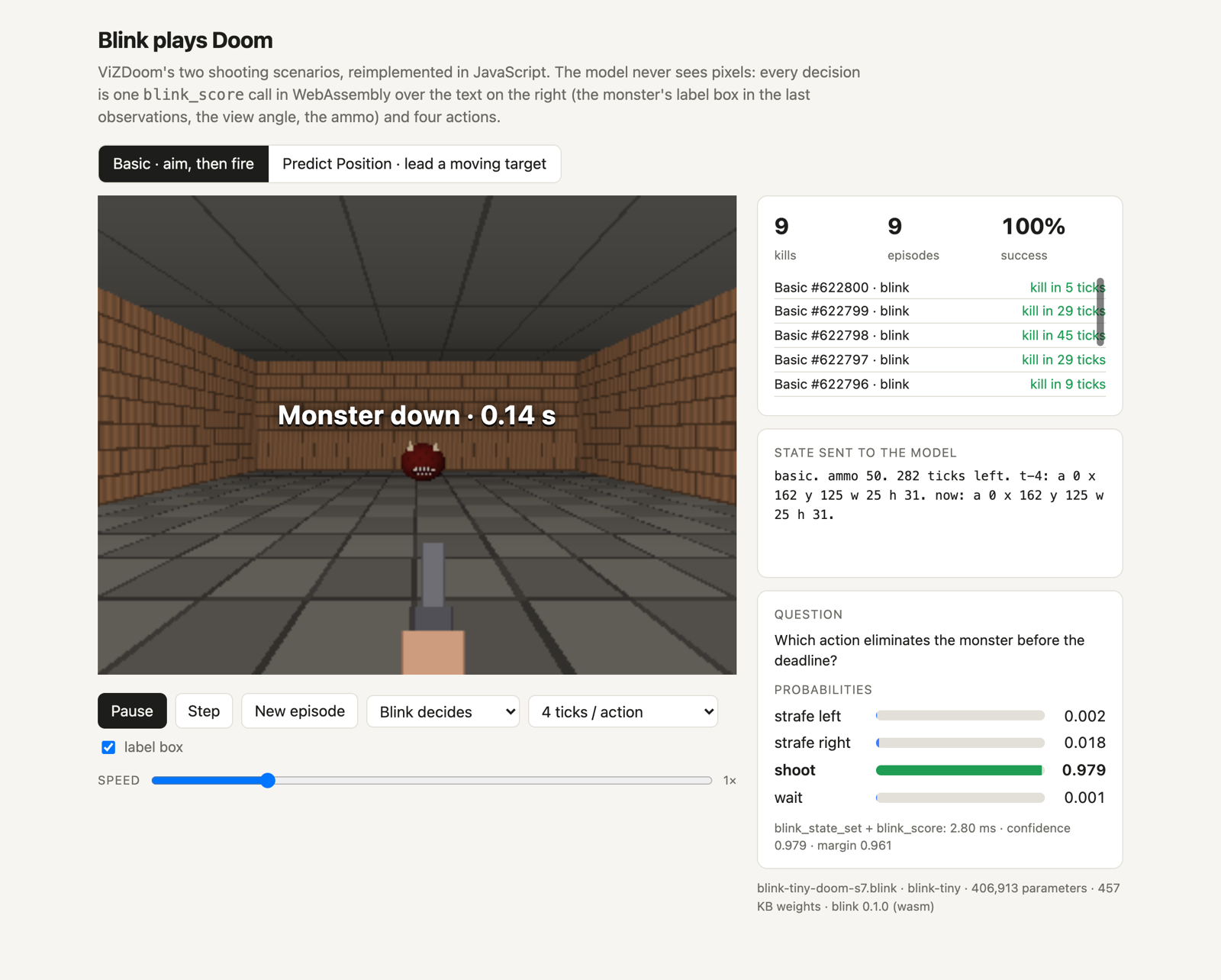Click the blink-tiny-doom-s7.blink model footer
This screenshot has width=1221, height=980.
[x=938, y=898]
